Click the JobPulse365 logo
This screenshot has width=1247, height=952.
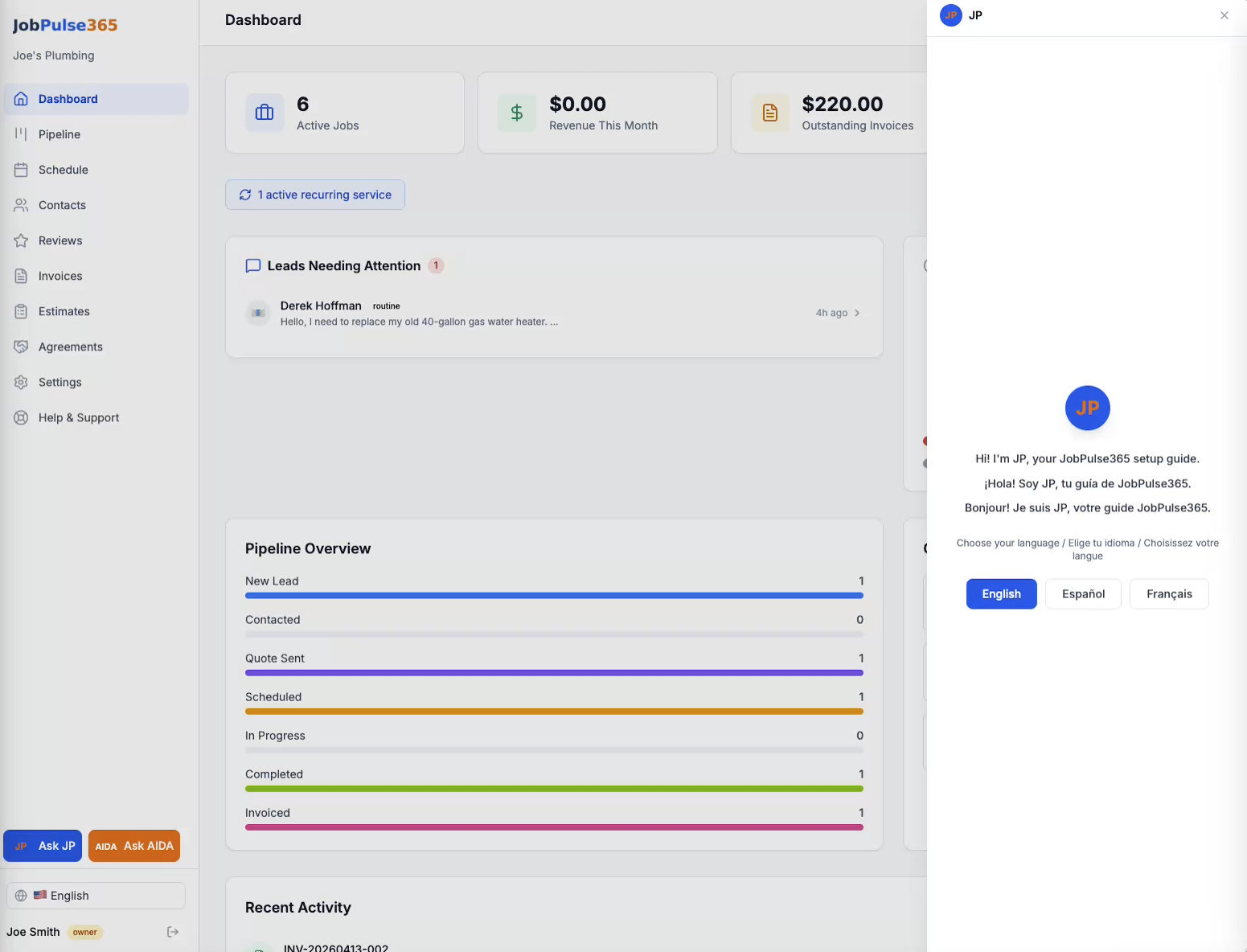pos(65,25)
